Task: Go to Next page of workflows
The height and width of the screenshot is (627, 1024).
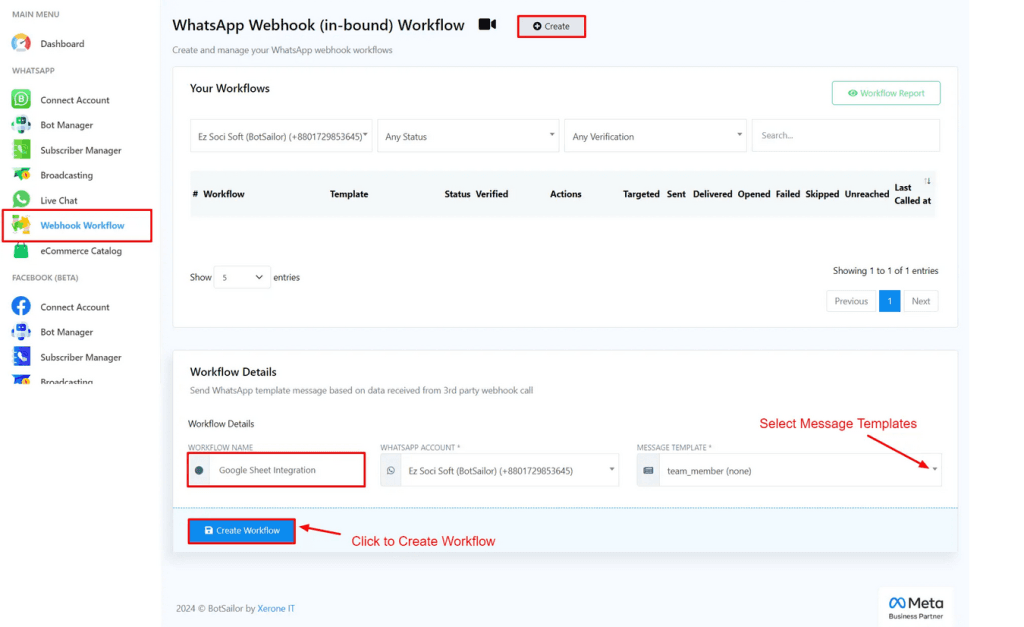Action: point(920,301)
